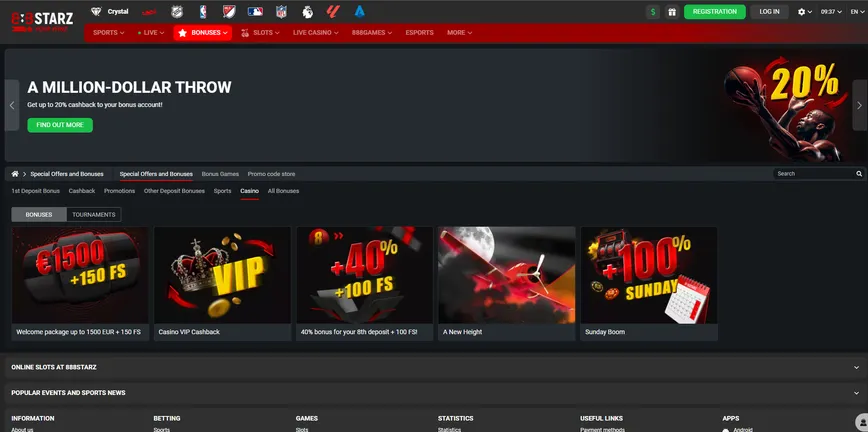Open the Live Casino menu

(x=316, y=33)
